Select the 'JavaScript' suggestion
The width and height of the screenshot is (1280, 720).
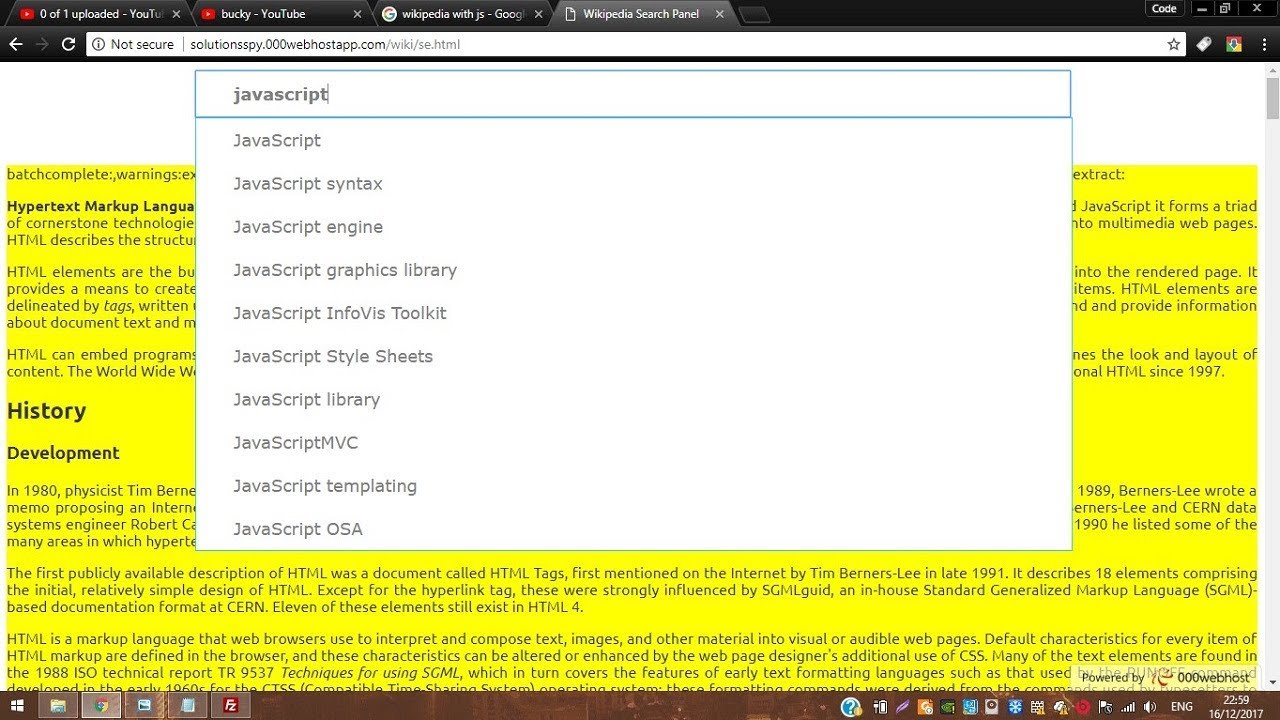point(633,140)
